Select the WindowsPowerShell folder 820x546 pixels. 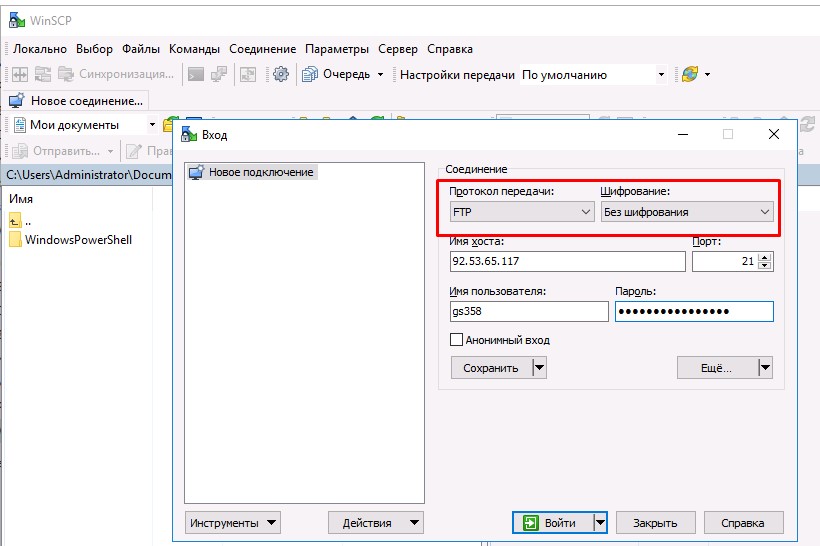tap(71, 240)
